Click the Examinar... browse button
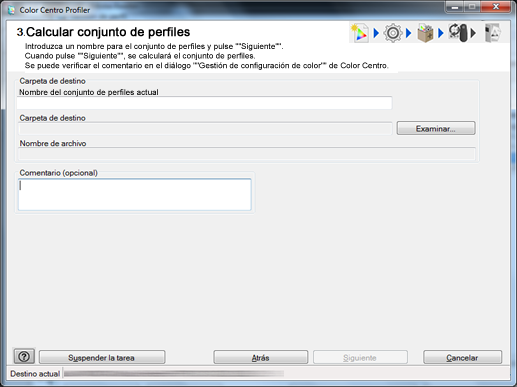The image size is (517, 387). (436, 128)
